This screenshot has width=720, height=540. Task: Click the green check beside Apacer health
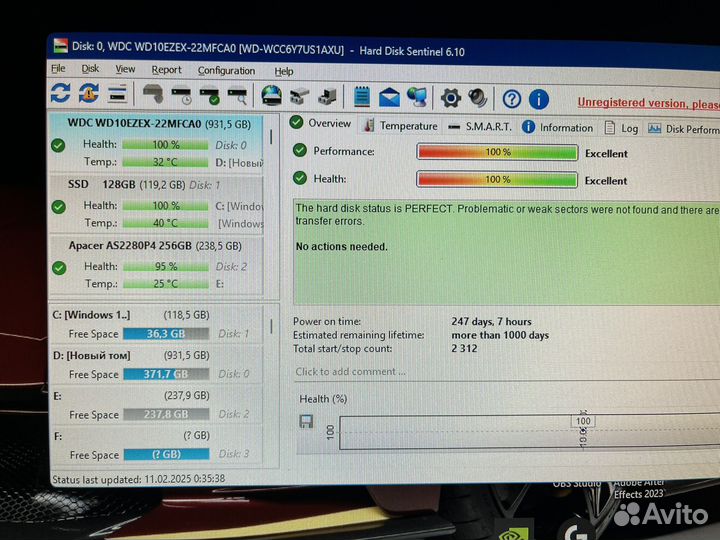pos(59,268)
